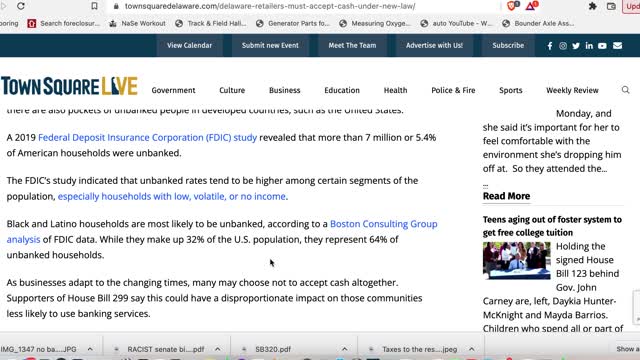Open foster system college tuition headline

[552, 226]
